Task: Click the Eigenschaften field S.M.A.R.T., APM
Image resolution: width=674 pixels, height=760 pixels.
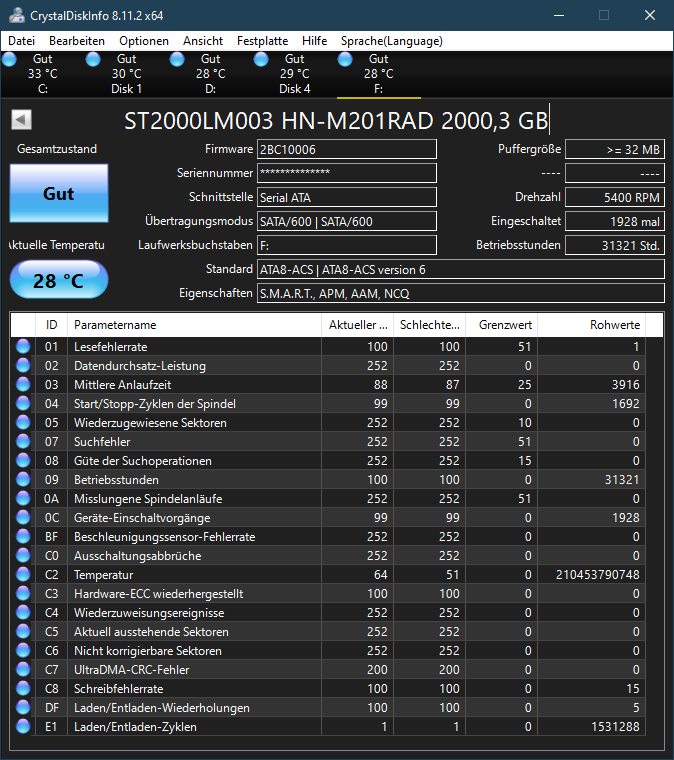Action: 460,293
